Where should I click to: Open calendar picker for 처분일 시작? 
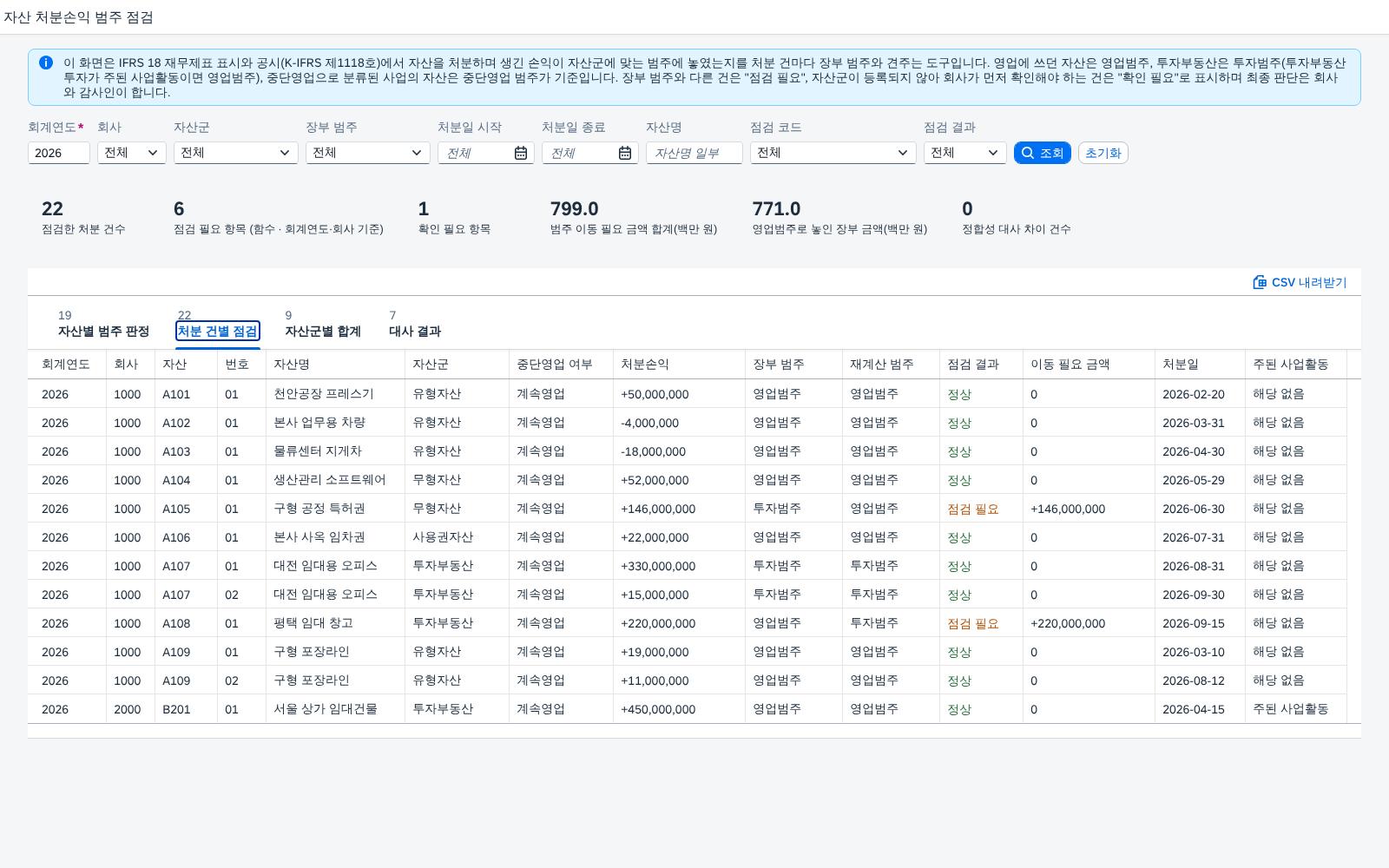click(x=521, y=153)
